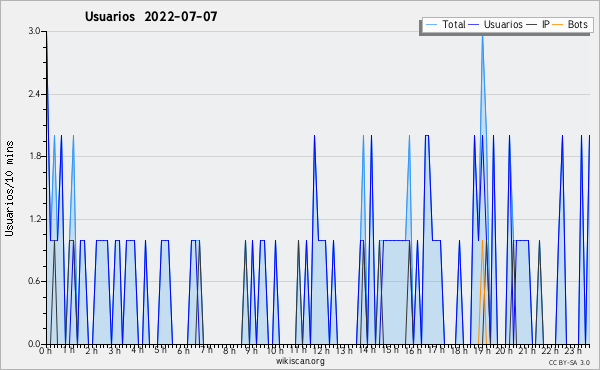Click the y-axis value 1.8
The image size is (600, 370).
(34, 156)
